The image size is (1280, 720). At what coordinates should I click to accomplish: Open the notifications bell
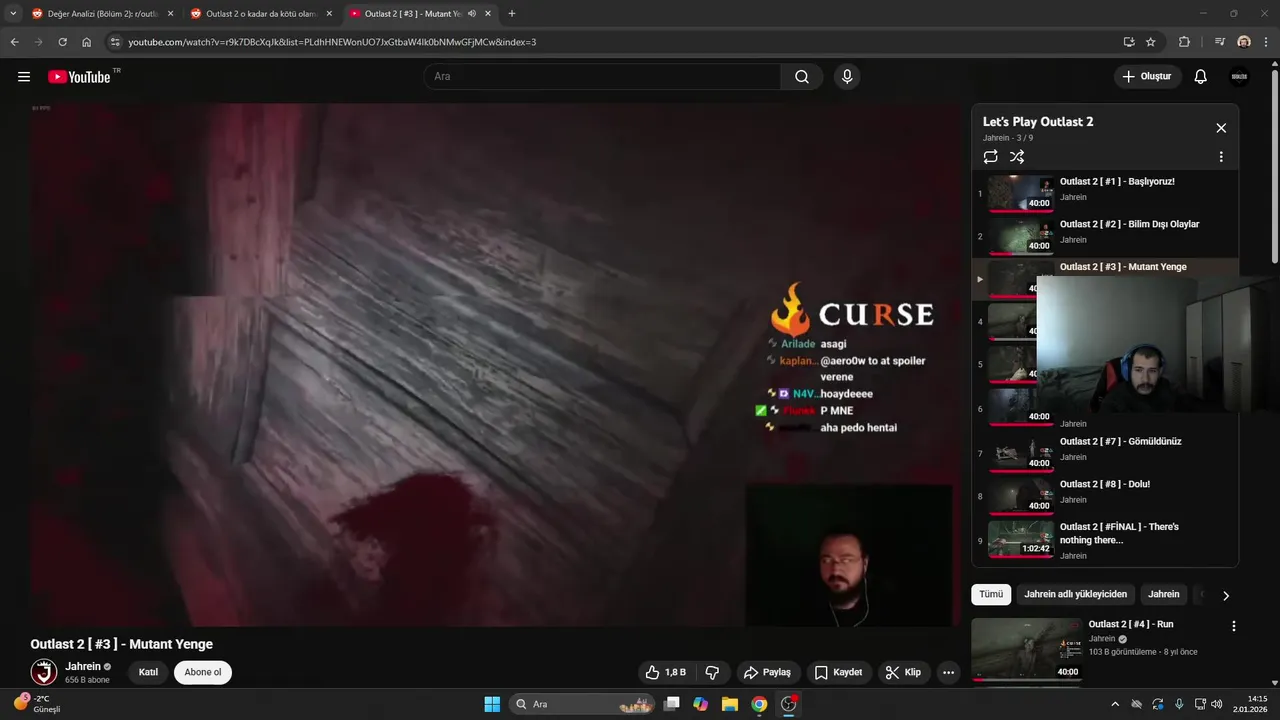point(1201,77)
